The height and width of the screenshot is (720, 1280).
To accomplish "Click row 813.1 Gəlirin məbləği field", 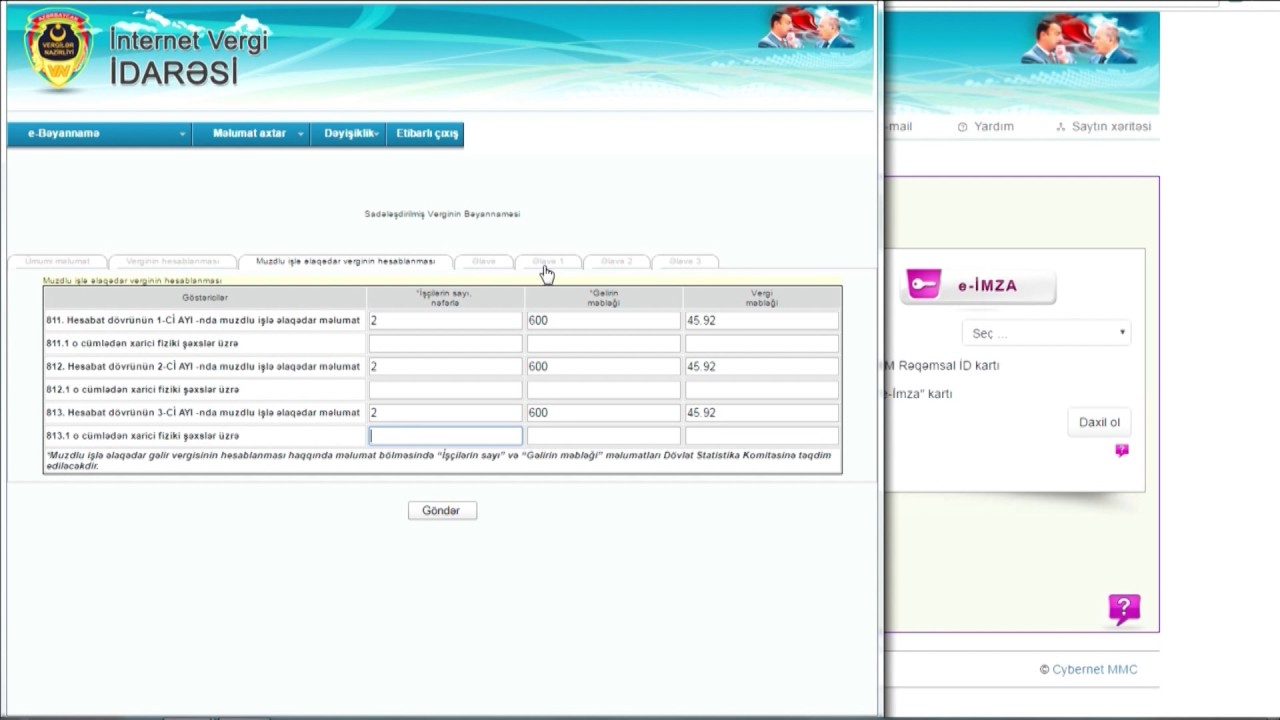I will pyautogui.click(x=604, y=436).
